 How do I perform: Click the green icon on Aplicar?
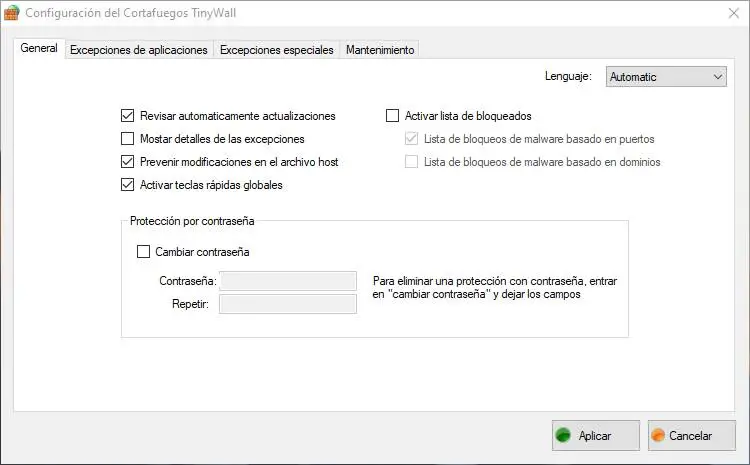[564, 436]
